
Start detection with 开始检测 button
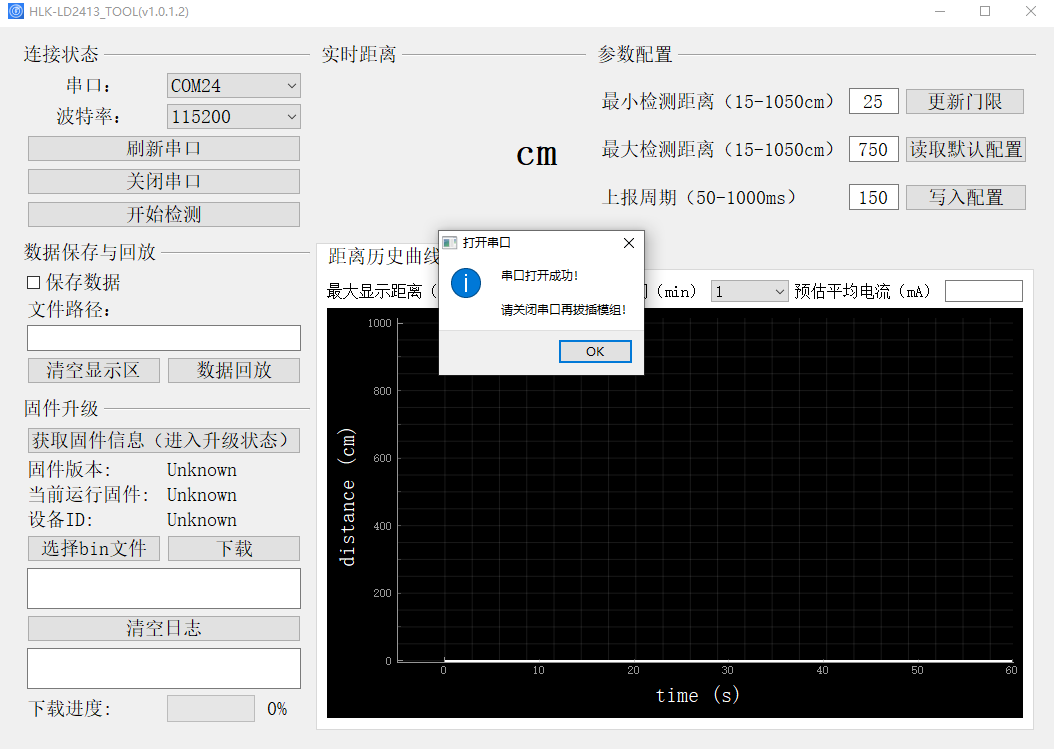click(x=164, y=214)
